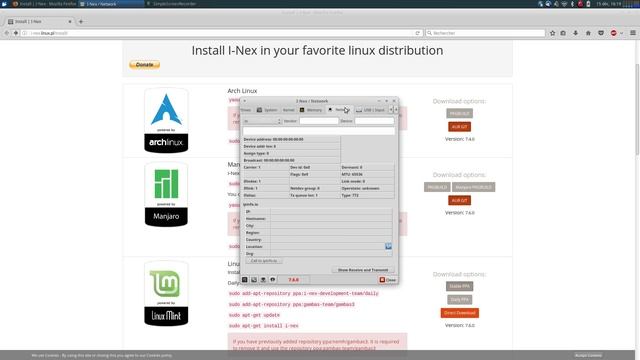
Task: Click the first dark icon in I-Nex footer
Action: [x=244, y=280]
